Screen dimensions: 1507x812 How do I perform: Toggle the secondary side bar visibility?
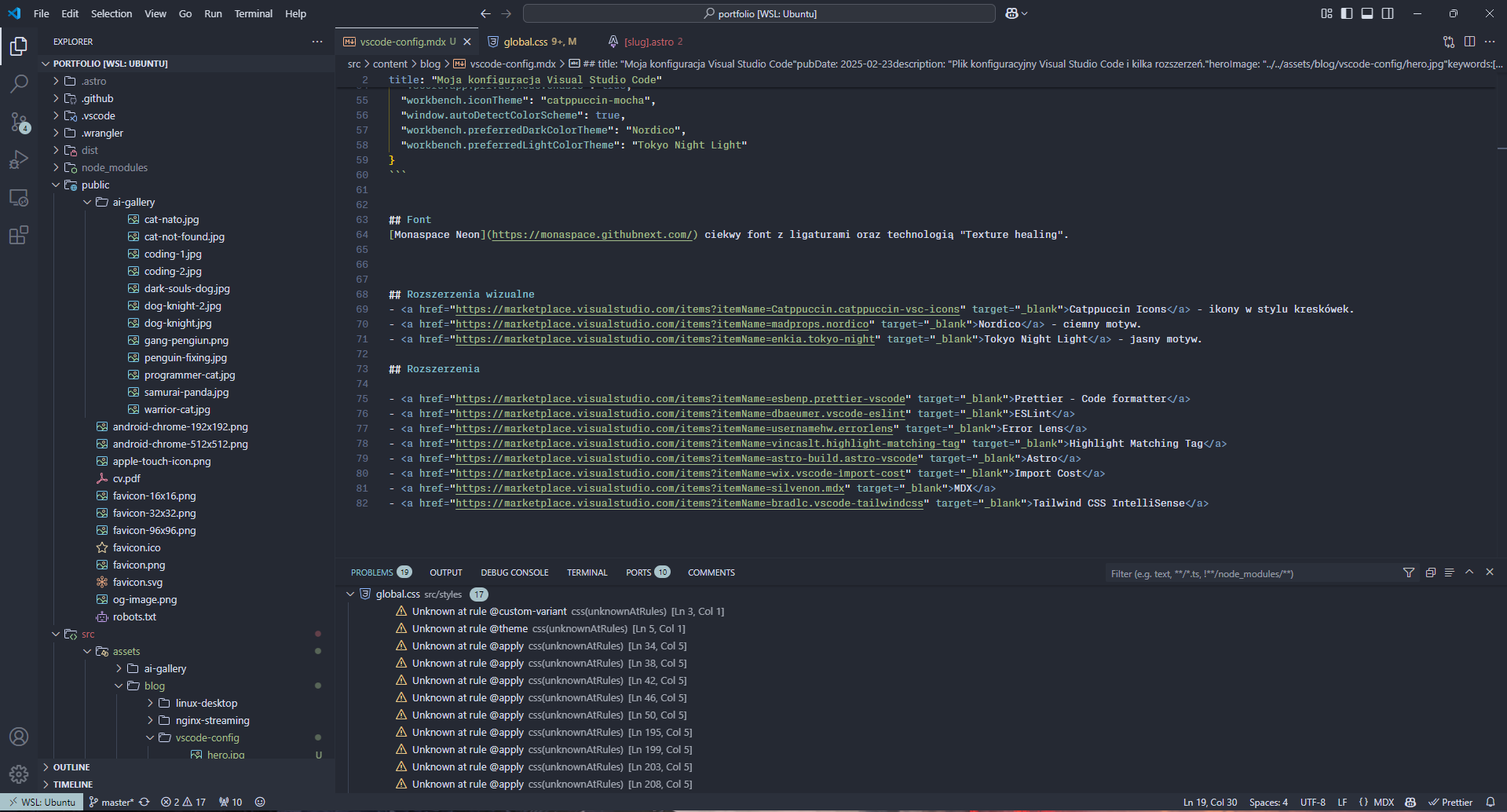1388,13
